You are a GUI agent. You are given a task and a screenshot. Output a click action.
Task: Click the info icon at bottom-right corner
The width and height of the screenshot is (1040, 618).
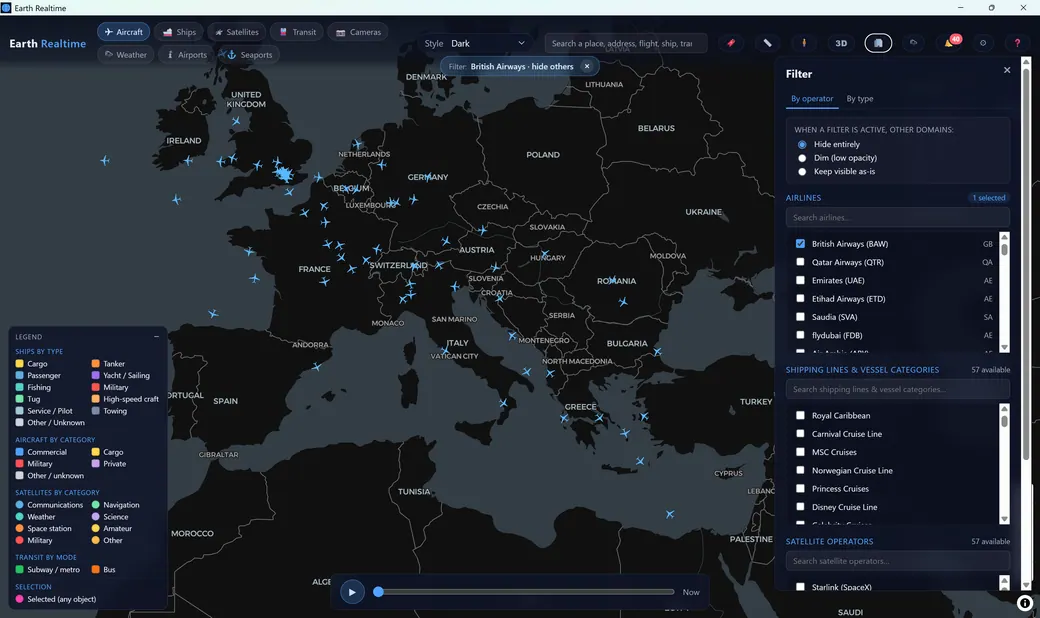pyautogui.click(x=1025, y=603)
